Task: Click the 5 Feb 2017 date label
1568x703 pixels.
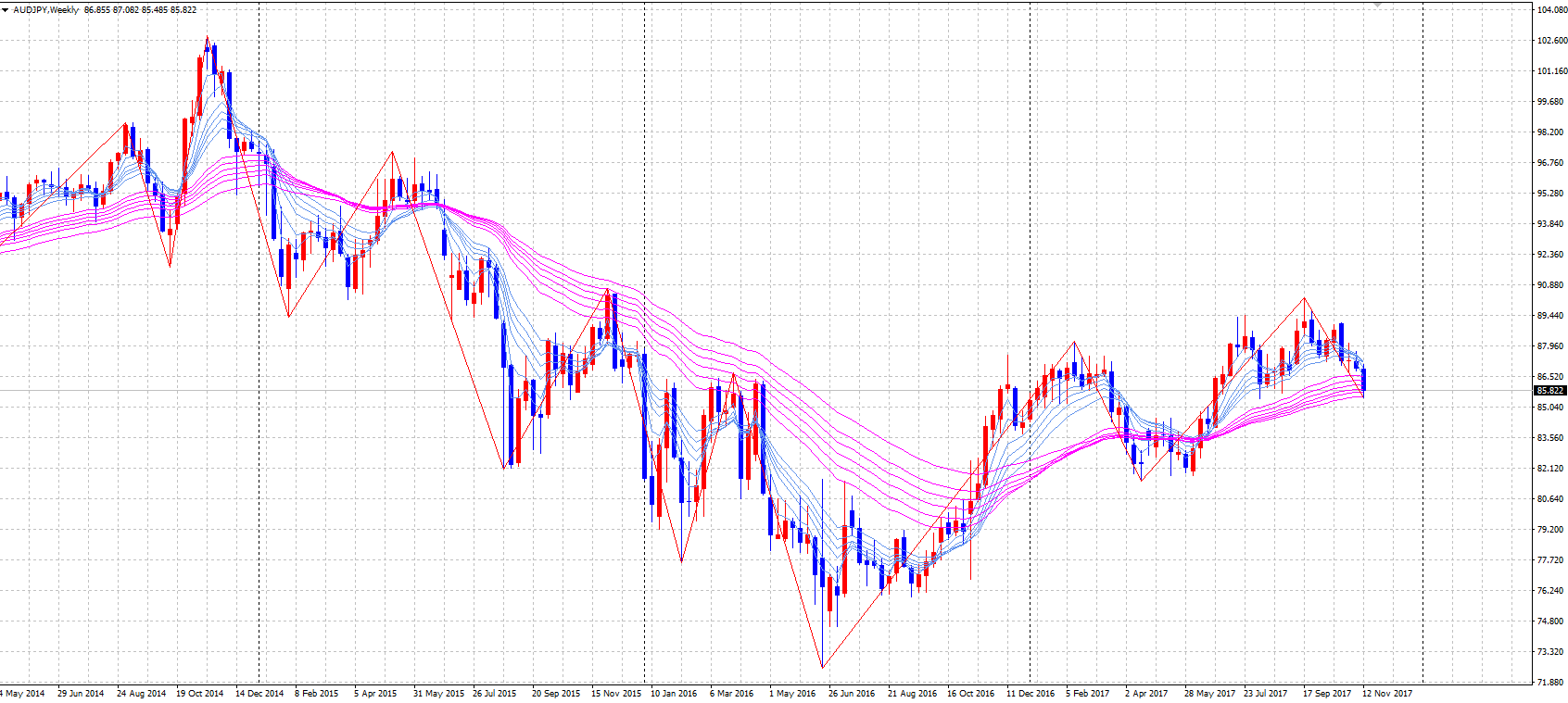Action: click(1087, 694)
